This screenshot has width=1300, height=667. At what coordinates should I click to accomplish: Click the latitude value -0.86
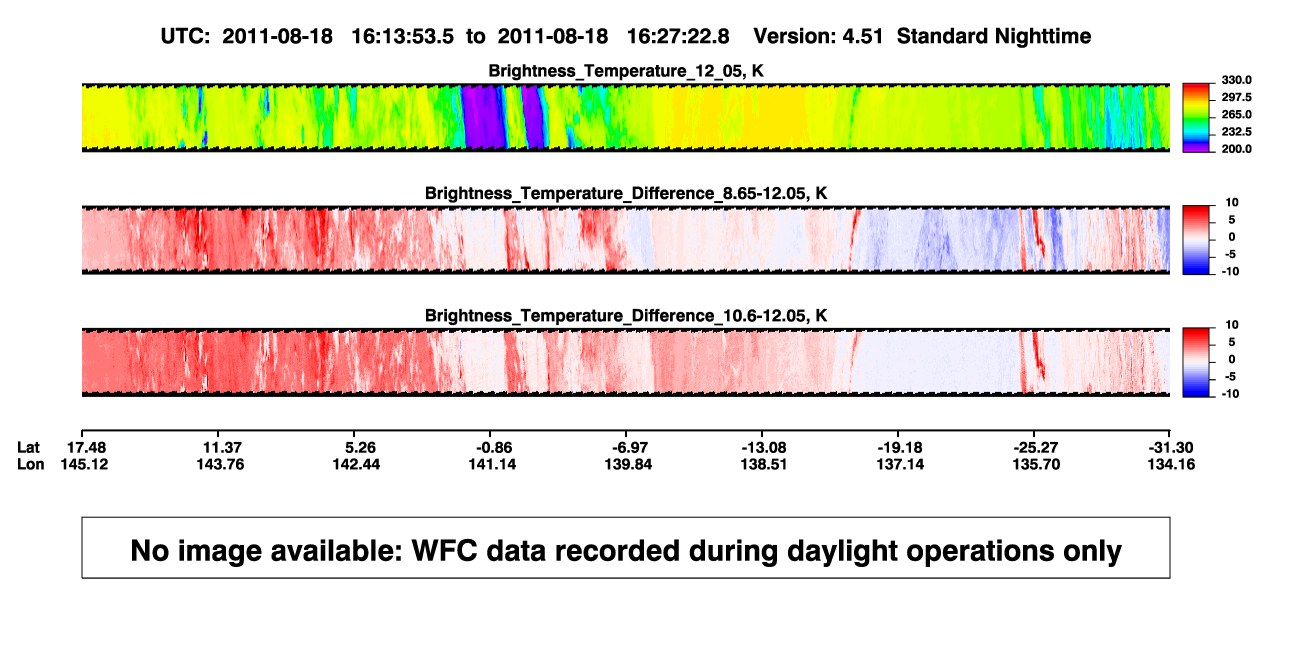point(495,447)
